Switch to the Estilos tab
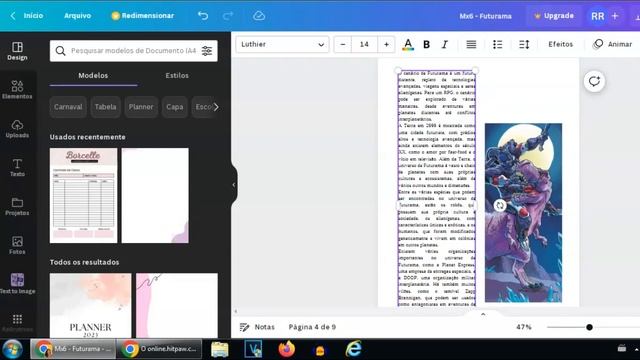 tap(177, 76)
